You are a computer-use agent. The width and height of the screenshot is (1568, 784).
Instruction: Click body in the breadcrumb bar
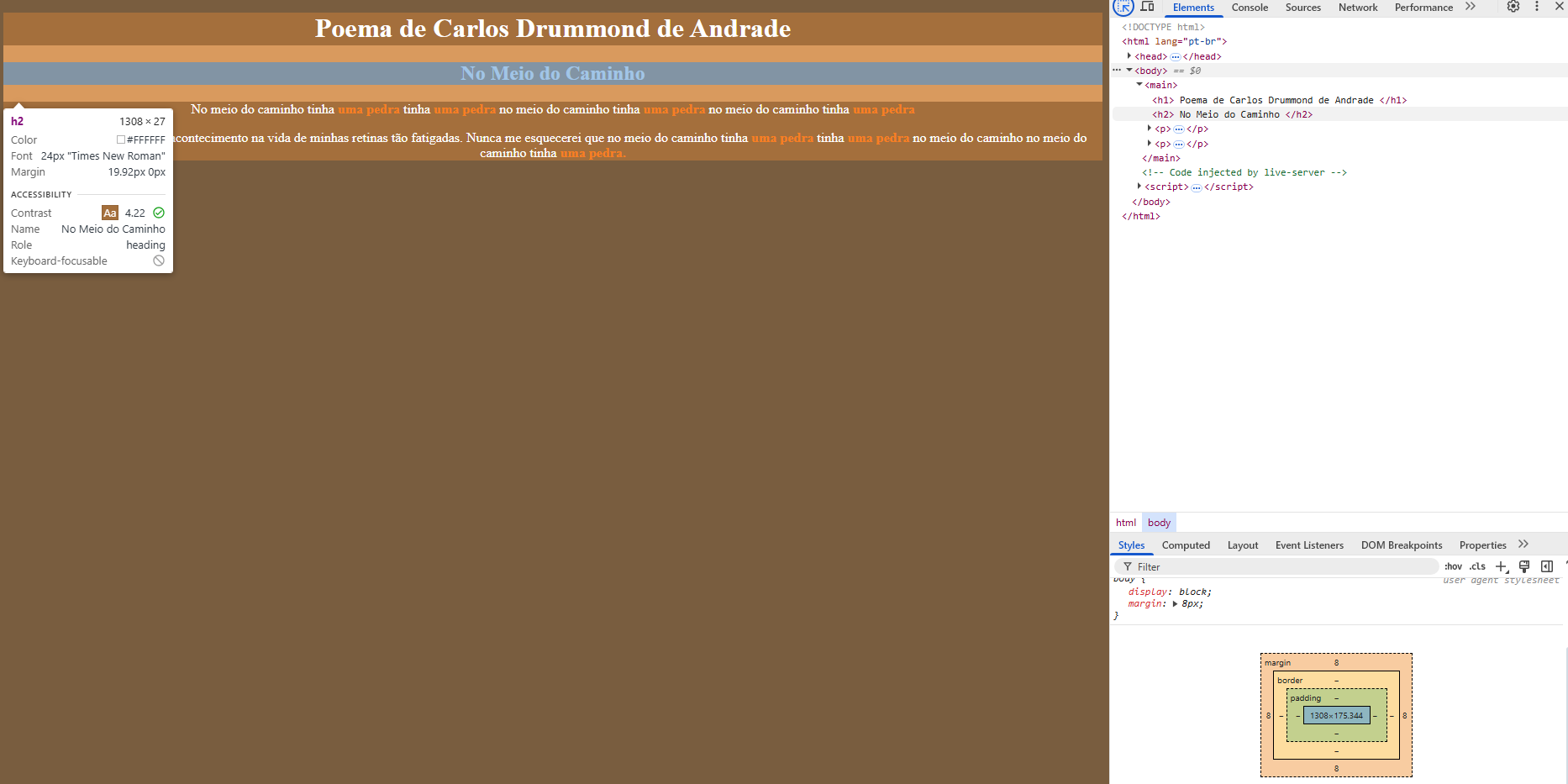click(1159, 523)
